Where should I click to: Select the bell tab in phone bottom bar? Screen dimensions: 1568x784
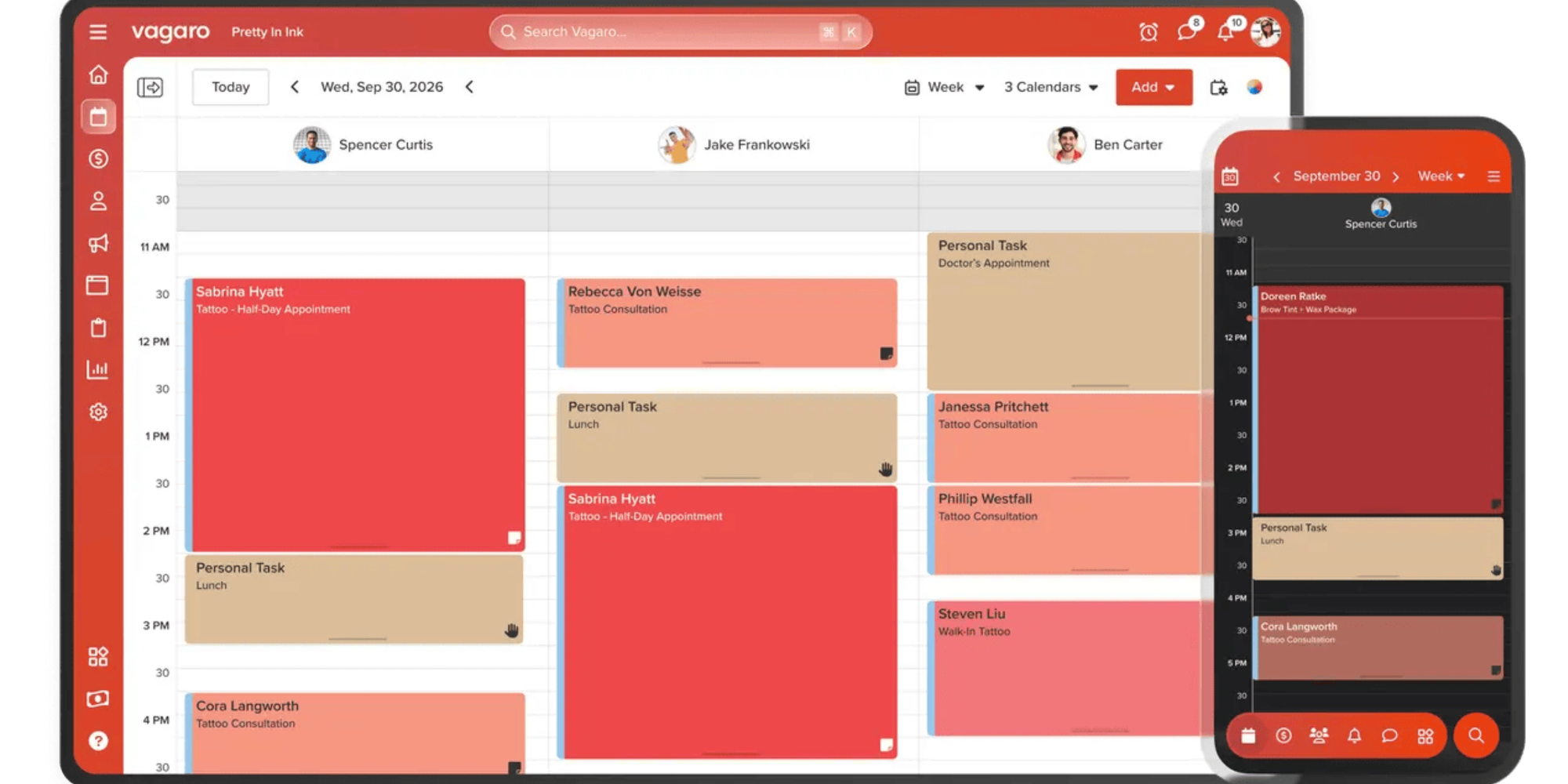coord(1354,735)
